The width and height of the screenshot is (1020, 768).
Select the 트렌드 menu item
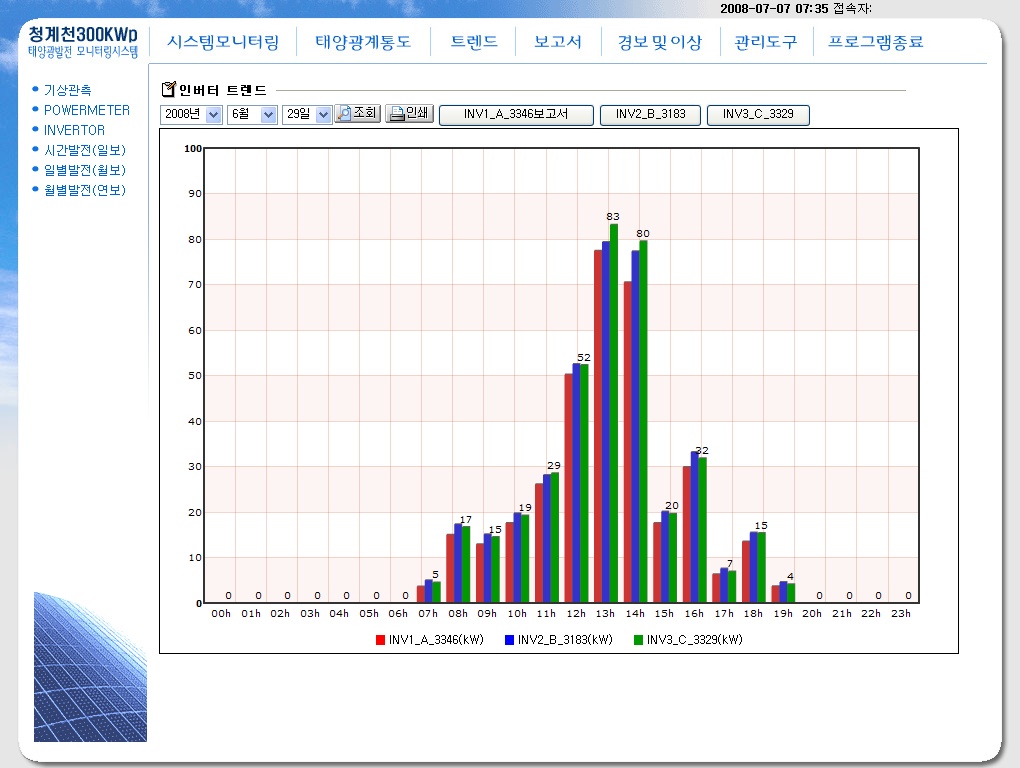tap(473, 42)
